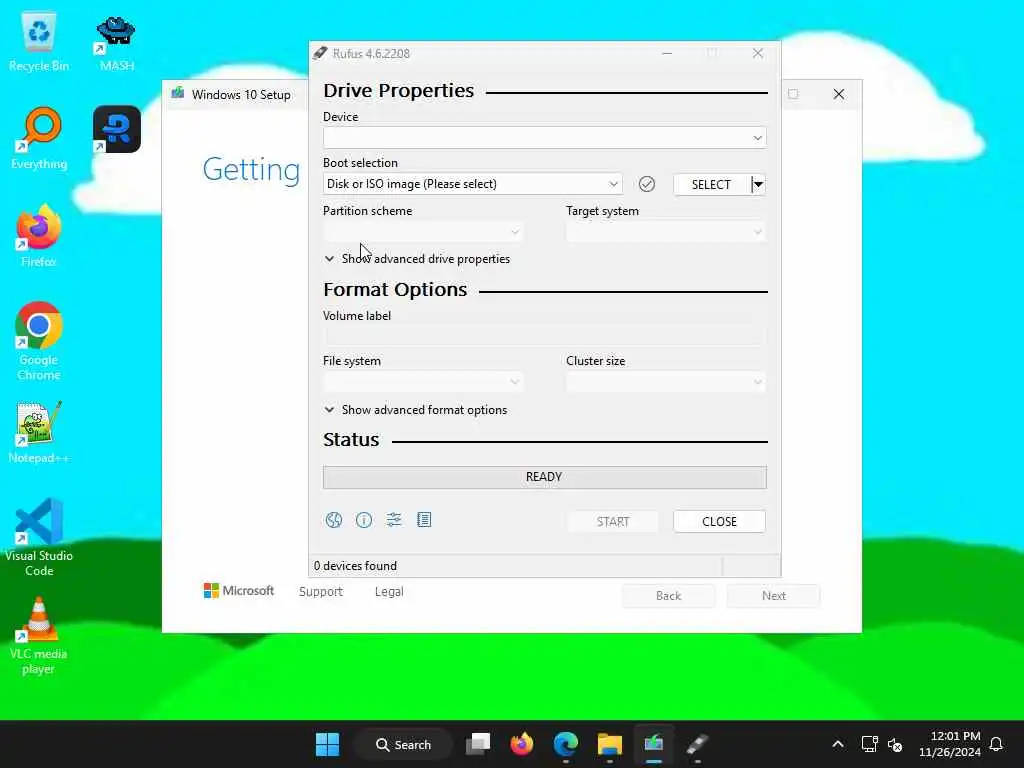The image size is (1024, 768).
Task: Open the Device dropdown in Rufus
Action: pyautogui.click(x=545, y=138)
